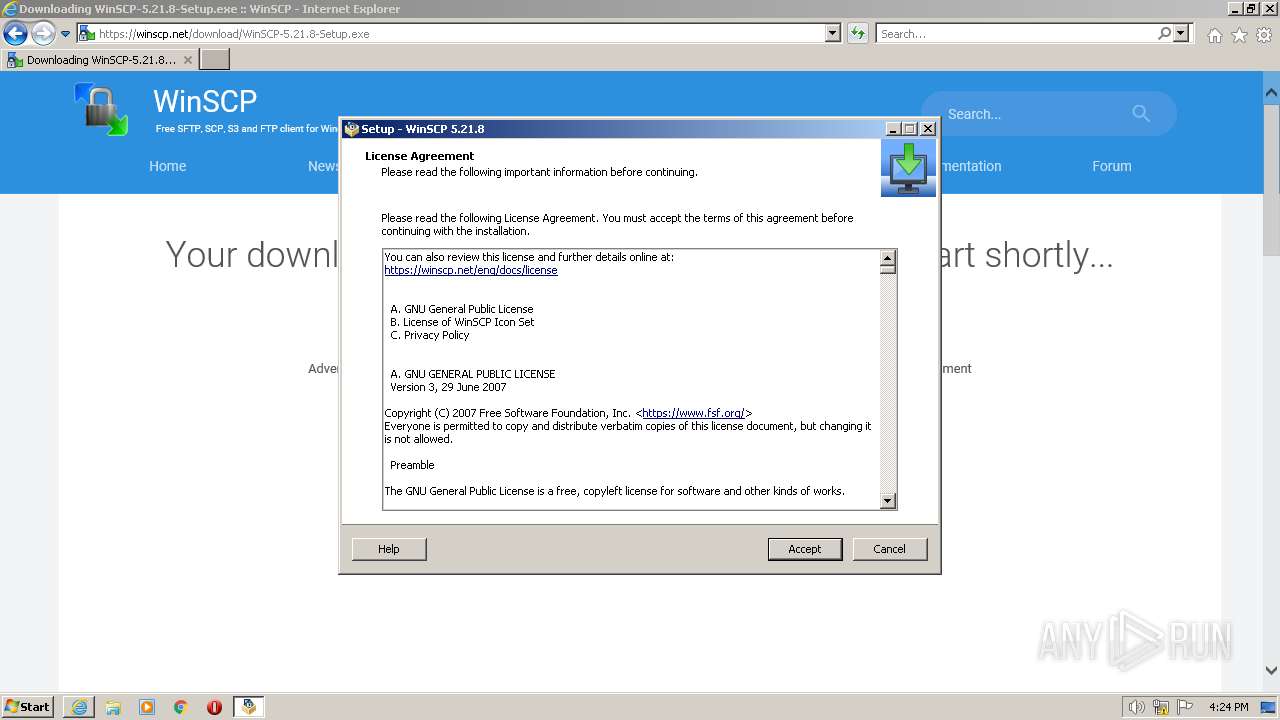Accept the license agreement

805,549
